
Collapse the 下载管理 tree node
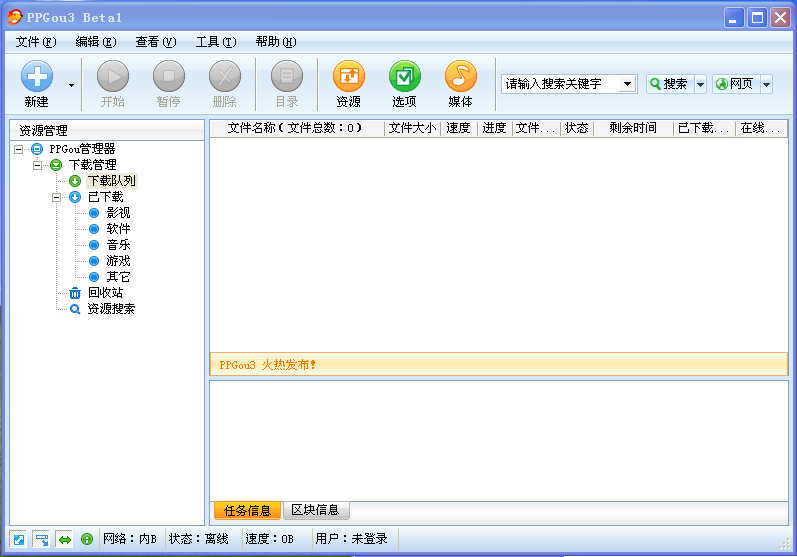coord(37,165)
